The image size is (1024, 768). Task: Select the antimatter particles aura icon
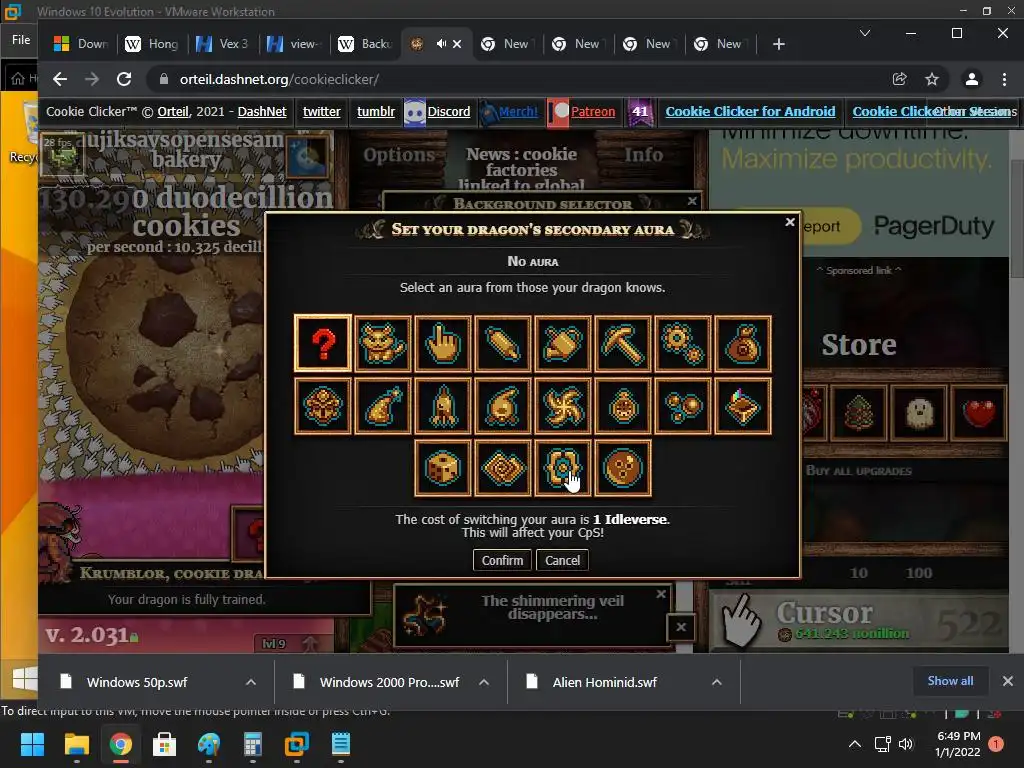[x=683, y=406]
